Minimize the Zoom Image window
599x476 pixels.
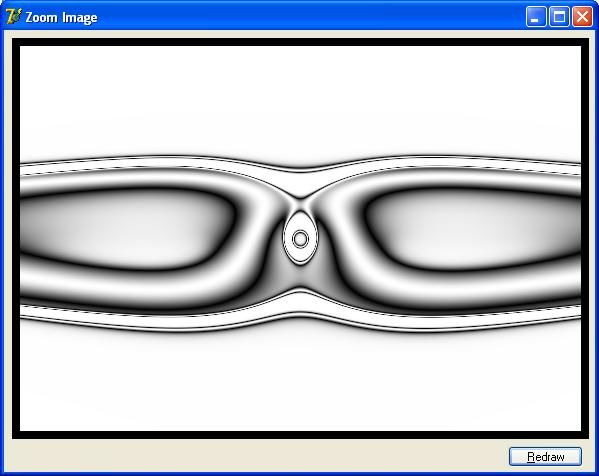click(536, 17)
